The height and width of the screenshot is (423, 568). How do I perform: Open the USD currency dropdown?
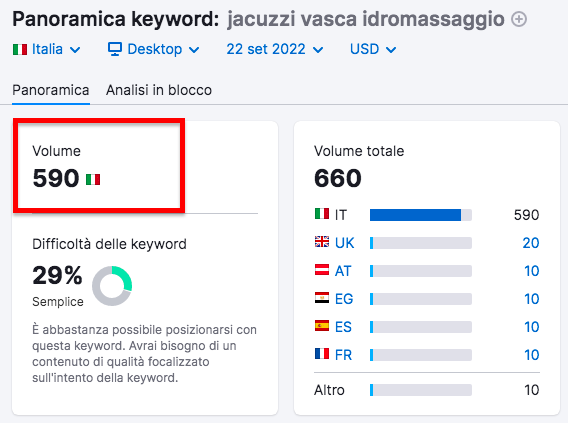(373, 49)
